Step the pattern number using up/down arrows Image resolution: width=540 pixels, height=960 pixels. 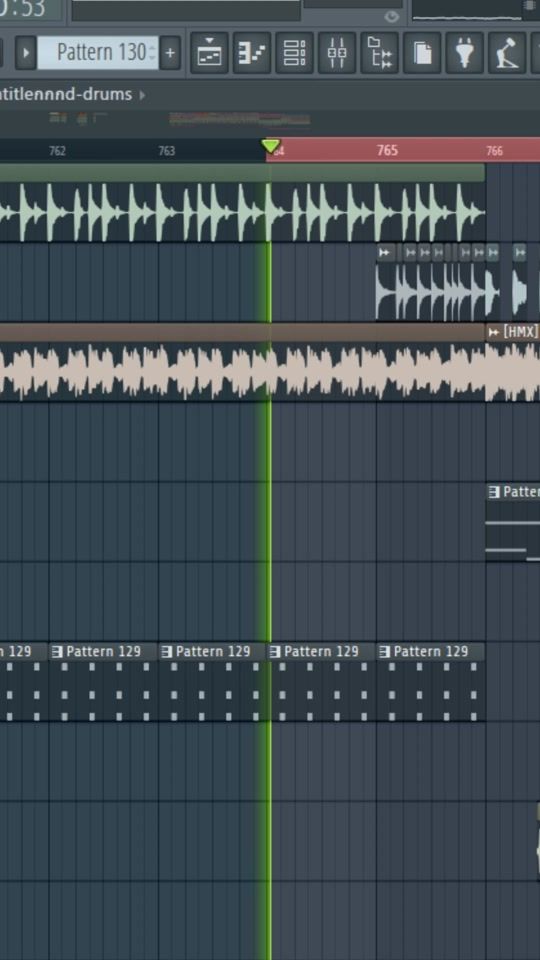pyautogui.click(x=152, y=53)
